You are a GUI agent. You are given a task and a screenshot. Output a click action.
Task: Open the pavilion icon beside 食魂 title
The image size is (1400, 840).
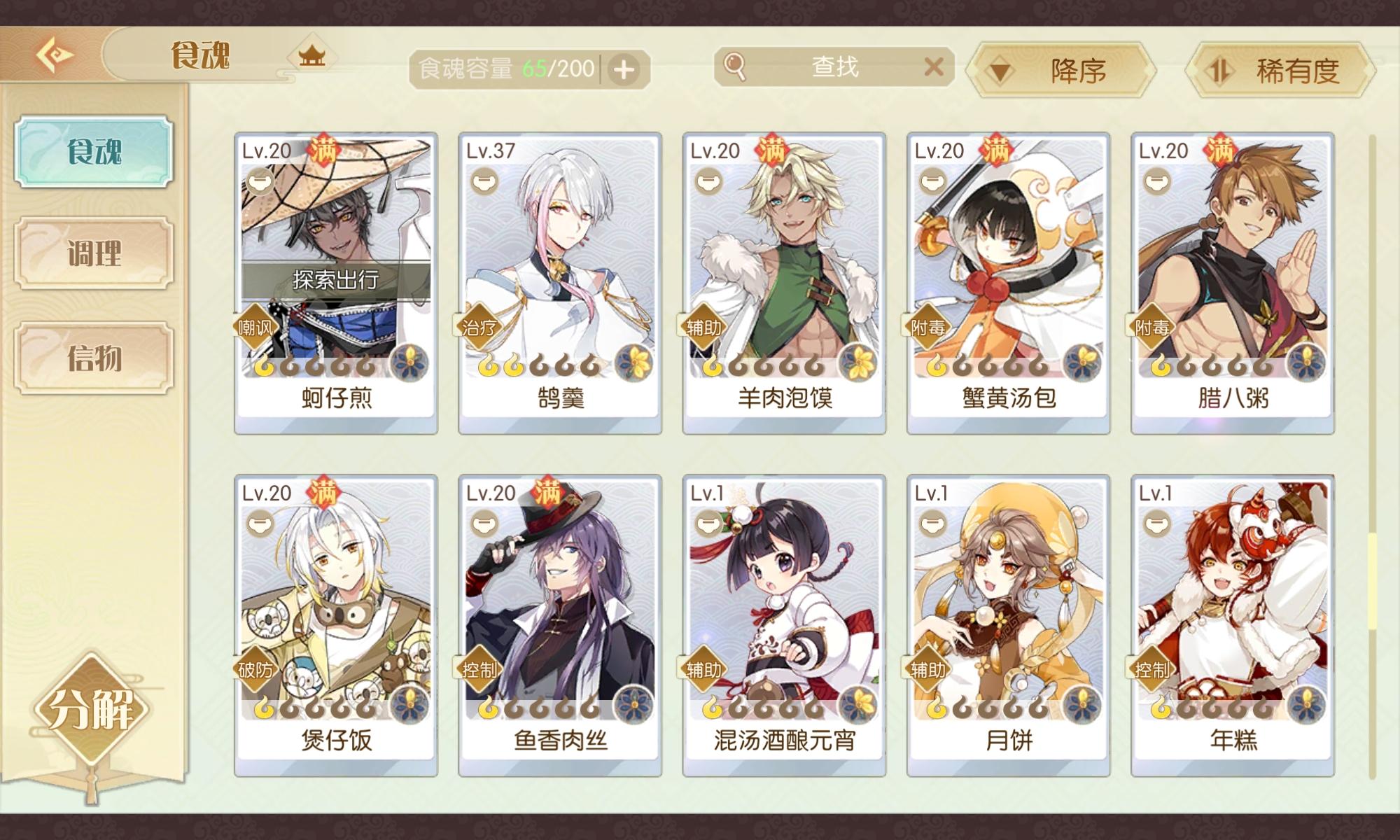(x=311, y=55)
